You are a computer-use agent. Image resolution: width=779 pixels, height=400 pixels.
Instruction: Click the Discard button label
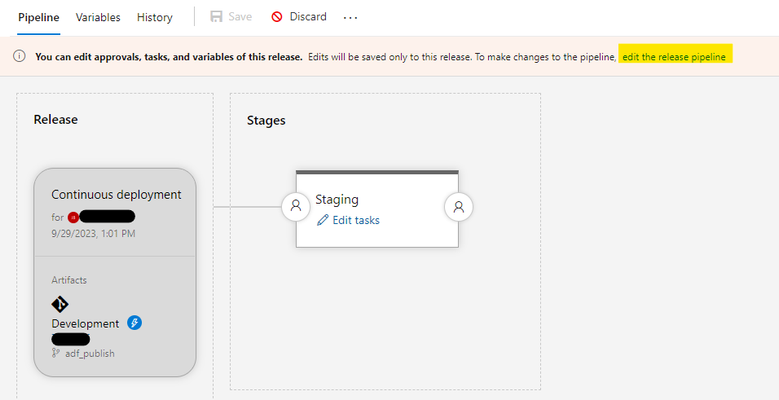pos(308,17)
